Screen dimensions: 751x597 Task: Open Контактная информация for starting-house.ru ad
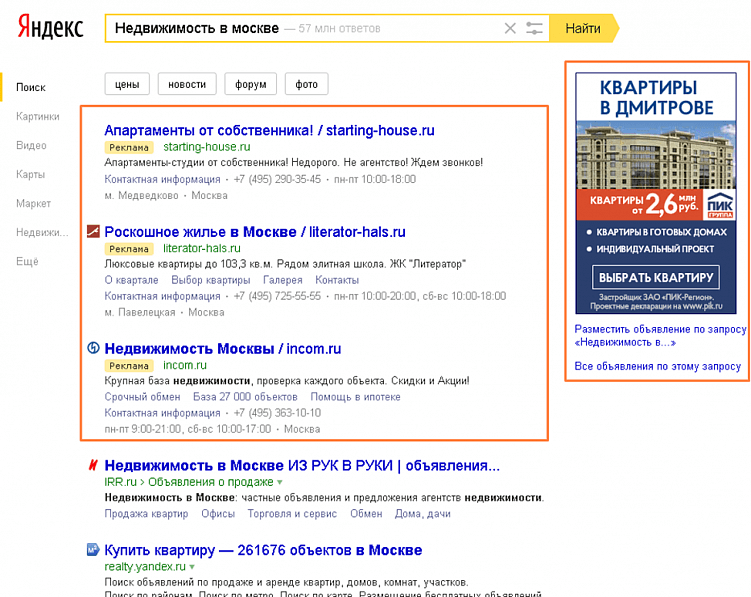[x=162, y=179]
